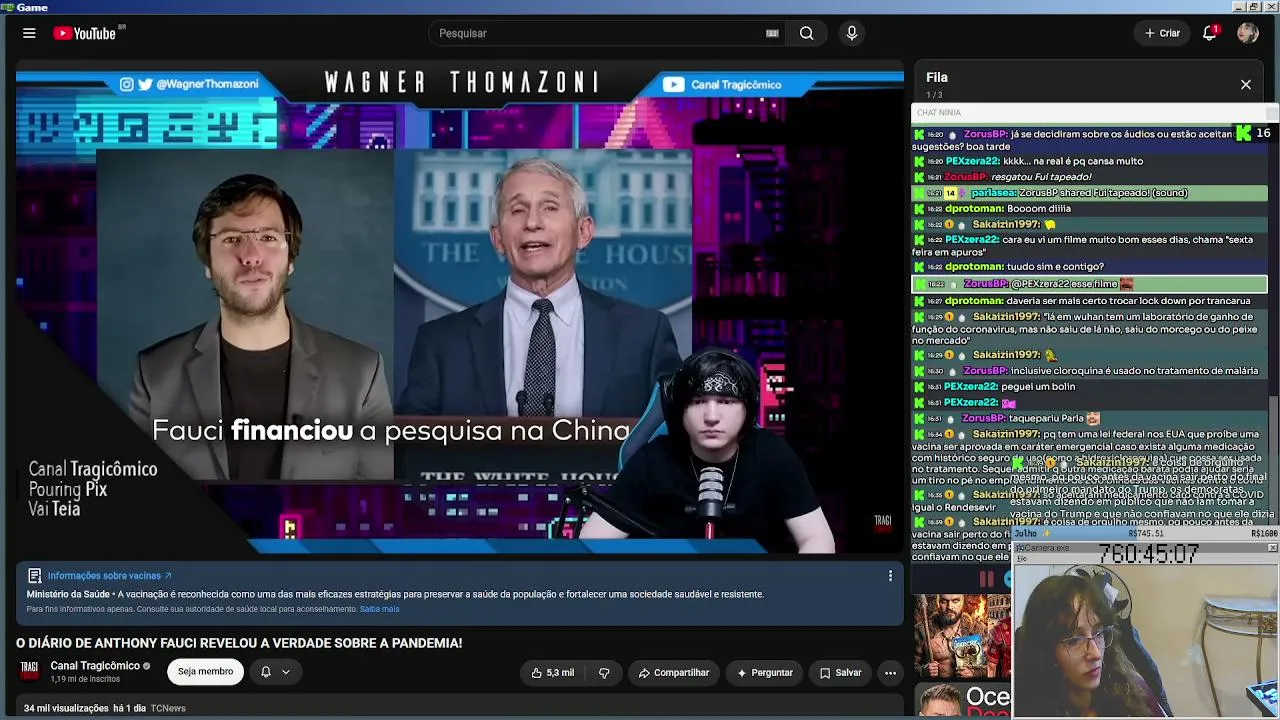The image size is (1280, 720).
Task: Open the on-screen keyboard in the search box
Action: (x=772, y=33)
